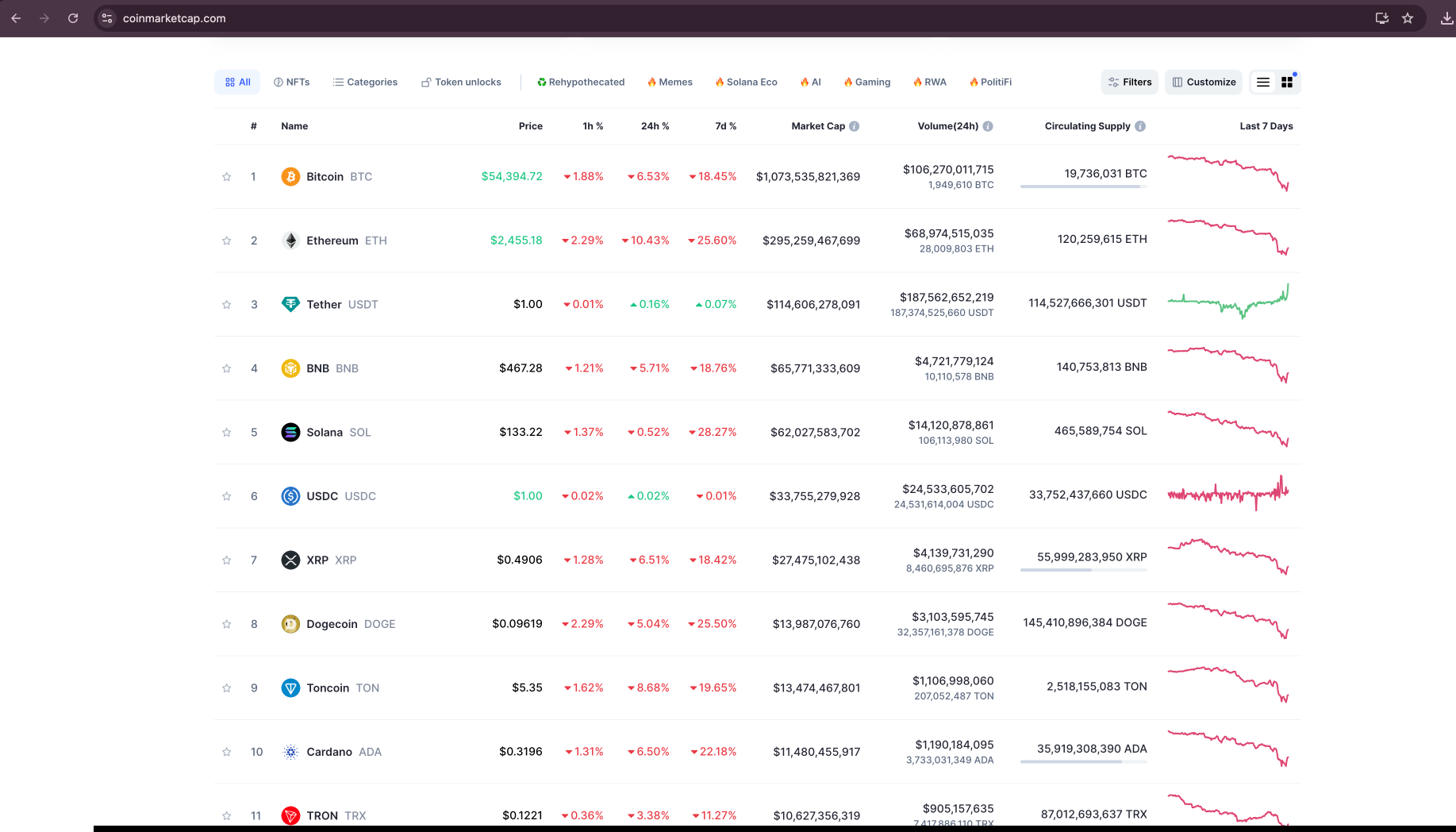Select the All tab
The width and height of the screenshot is (1456, 832).
237,82
